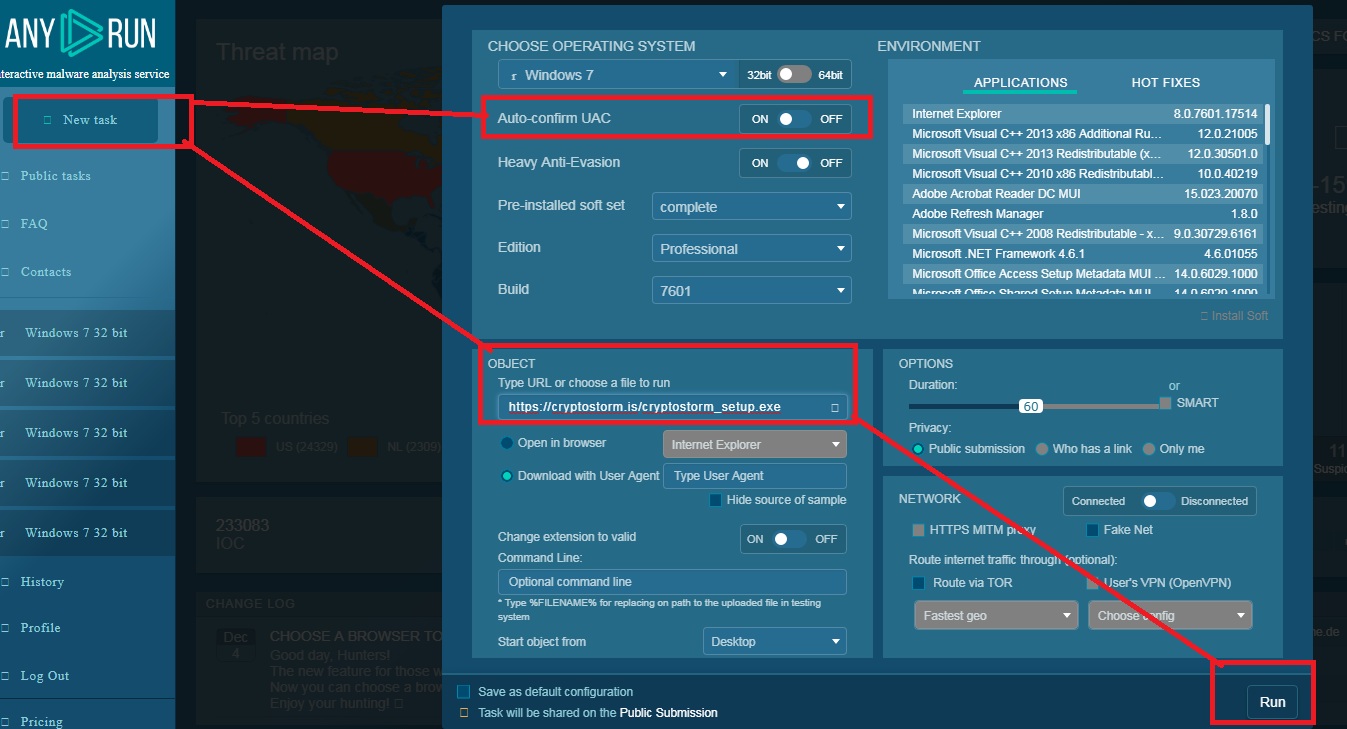Open the New task menu item
1347x729 pixels.
tap(80, 120)
